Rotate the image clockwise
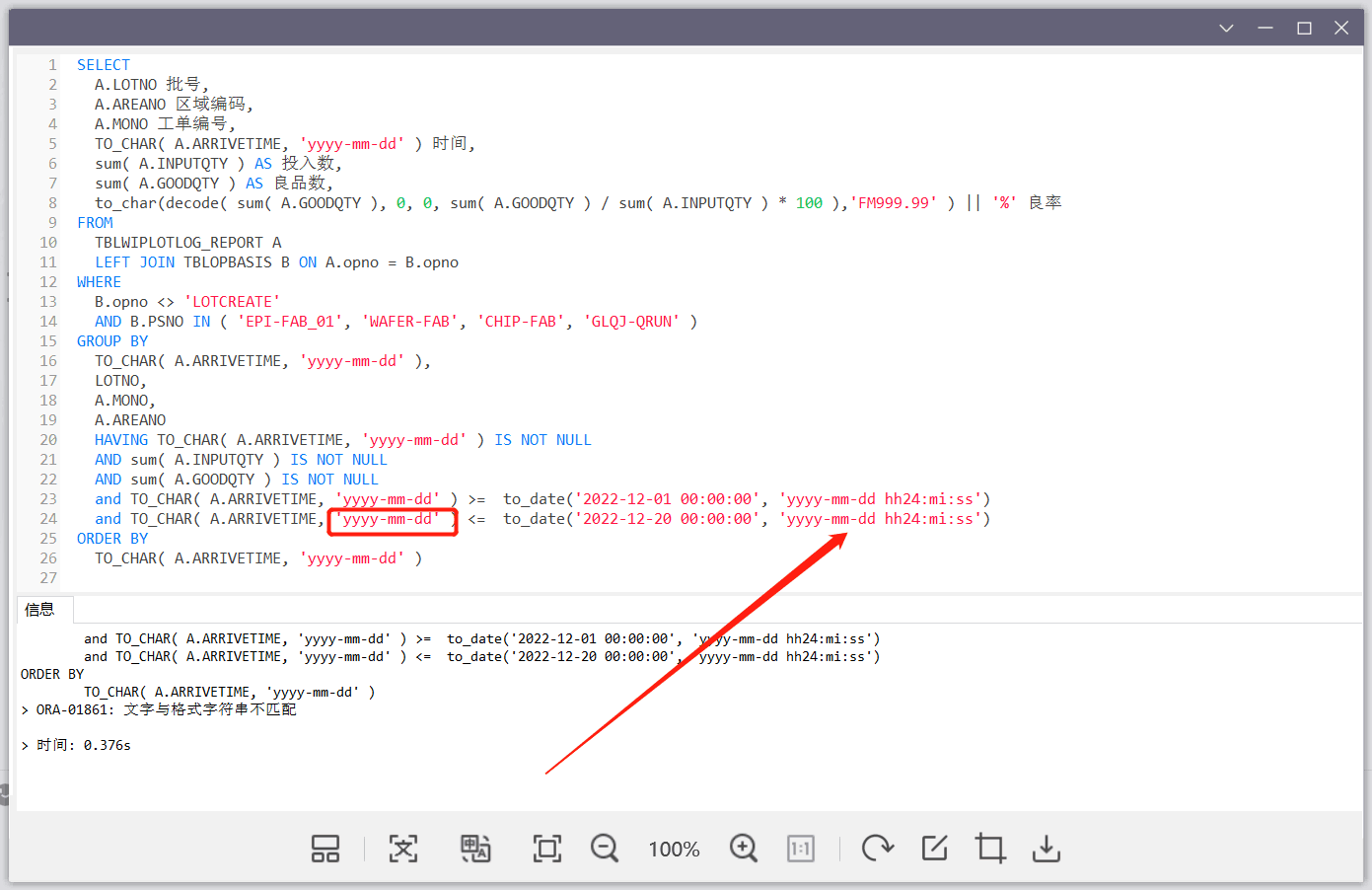This screenshot has height=890, width=1372. (877, 849)
